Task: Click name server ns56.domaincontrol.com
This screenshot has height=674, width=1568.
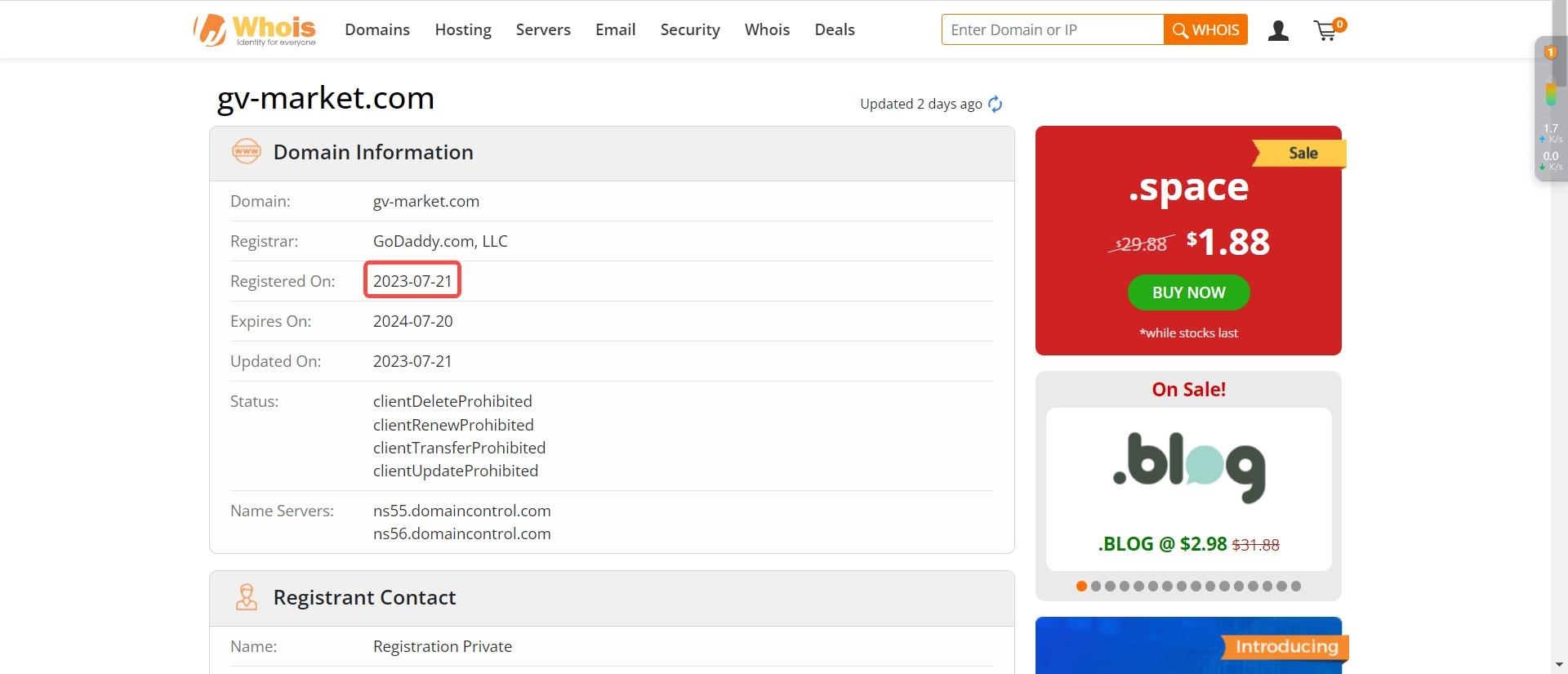Action: (x=462, y=533)
